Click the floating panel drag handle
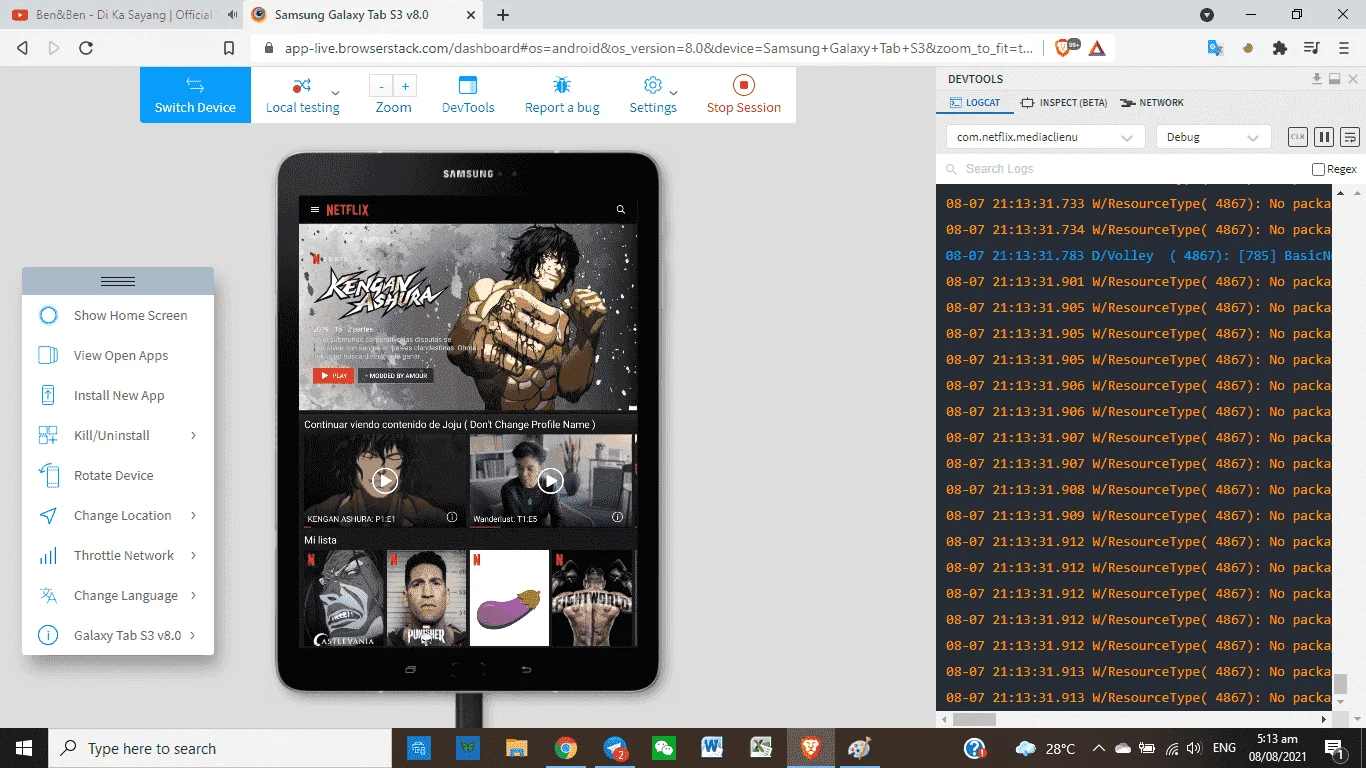Screen dimensions: 1366x768 118,281
